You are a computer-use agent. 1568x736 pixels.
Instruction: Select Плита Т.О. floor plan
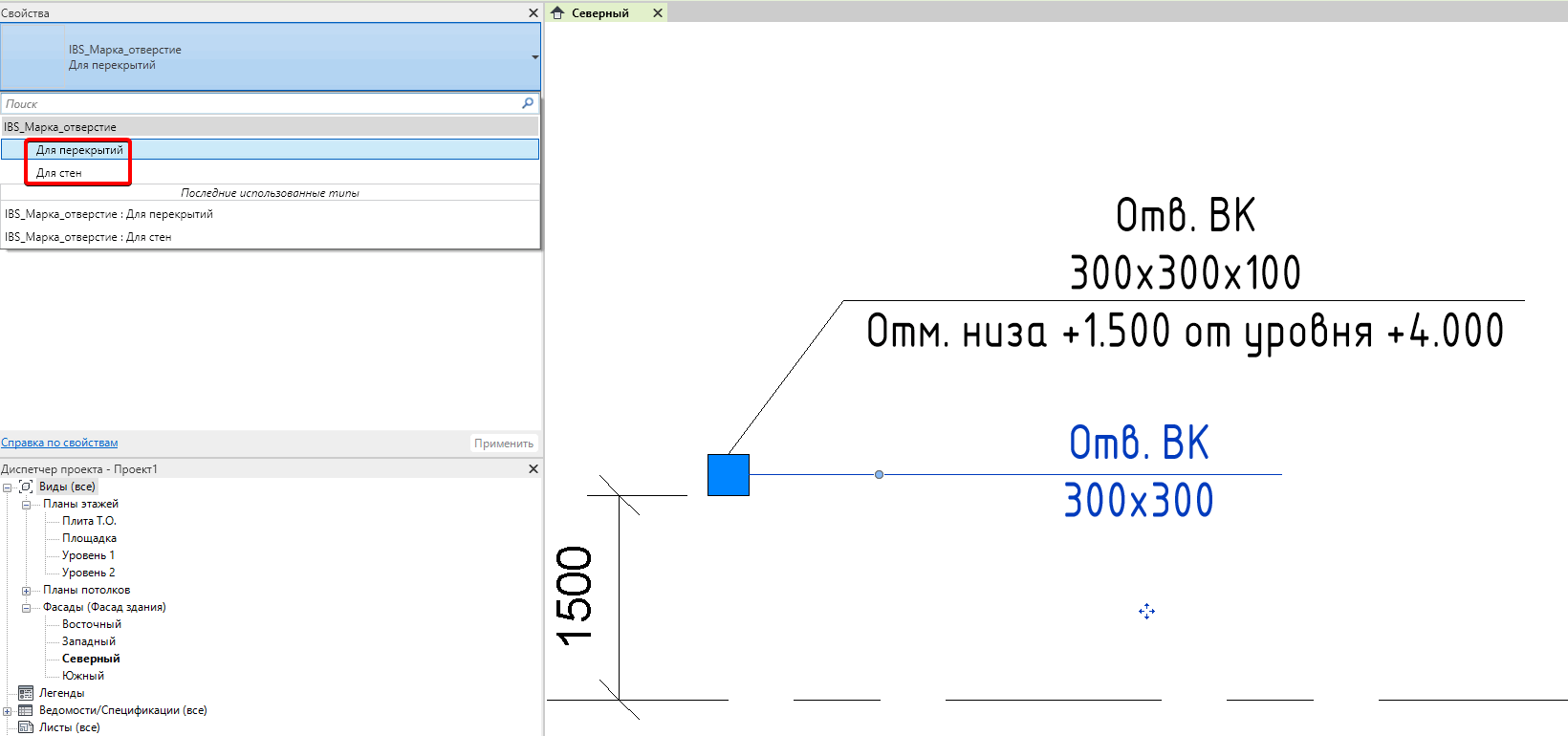click(x=89, y=521)
